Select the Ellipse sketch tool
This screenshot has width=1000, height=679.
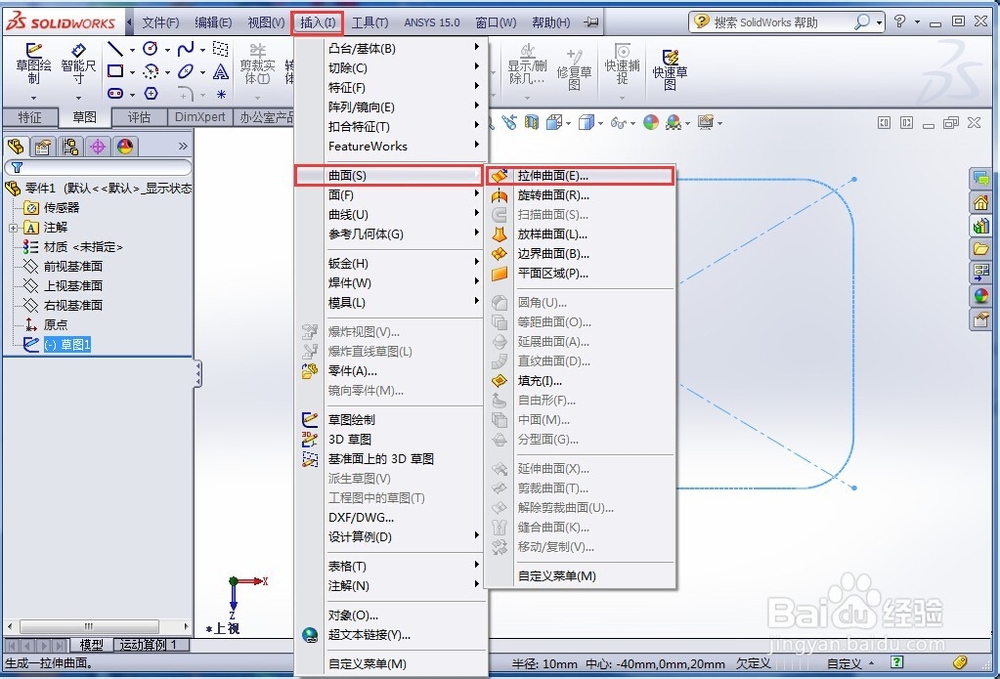[186, 71]
